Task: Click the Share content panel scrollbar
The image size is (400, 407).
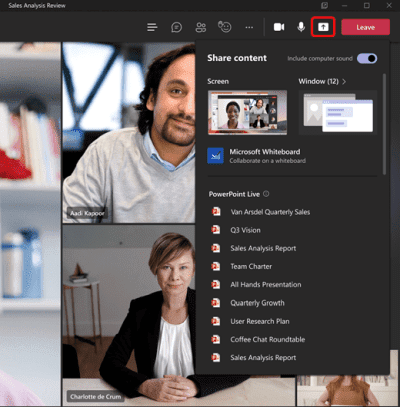Action: [x=384, y=124]
